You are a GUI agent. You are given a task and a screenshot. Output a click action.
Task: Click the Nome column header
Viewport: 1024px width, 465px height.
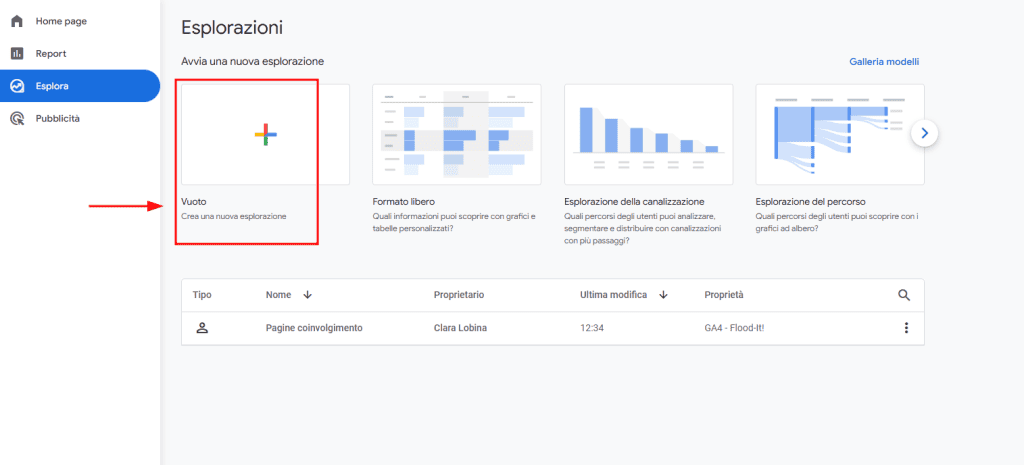coord(278,295)
